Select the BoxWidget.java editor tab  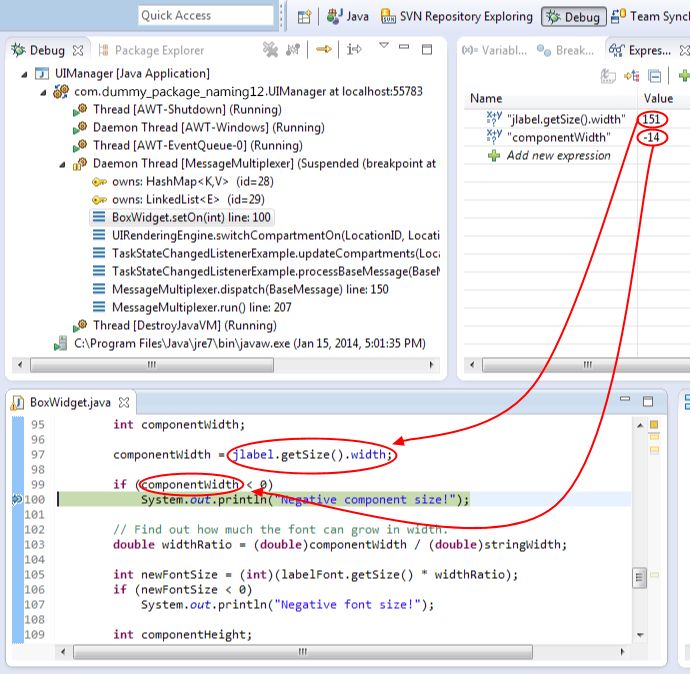point(70,402)
